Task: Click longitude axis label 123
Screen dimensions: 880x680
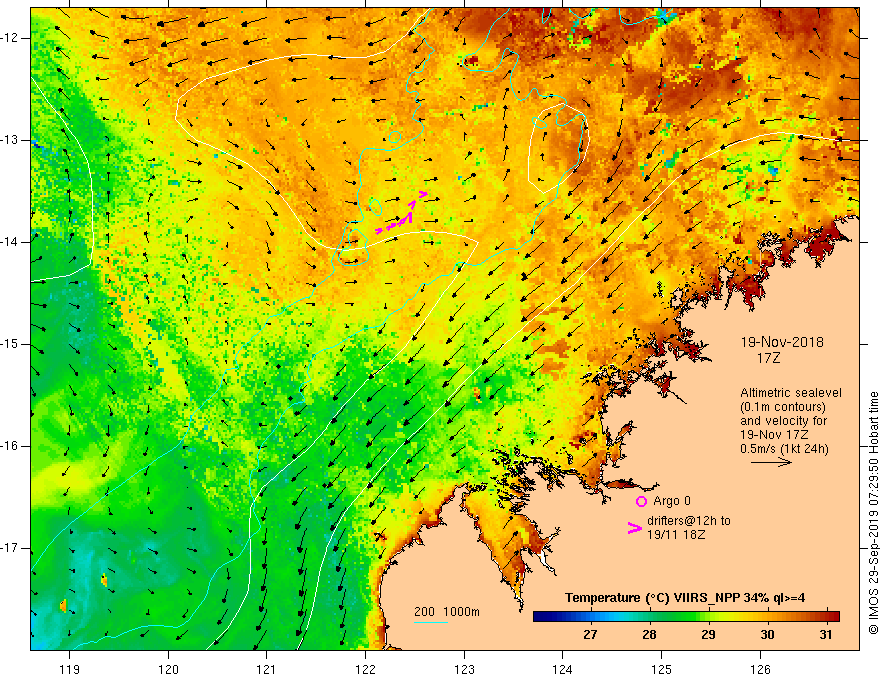Action: pos(464,669)
